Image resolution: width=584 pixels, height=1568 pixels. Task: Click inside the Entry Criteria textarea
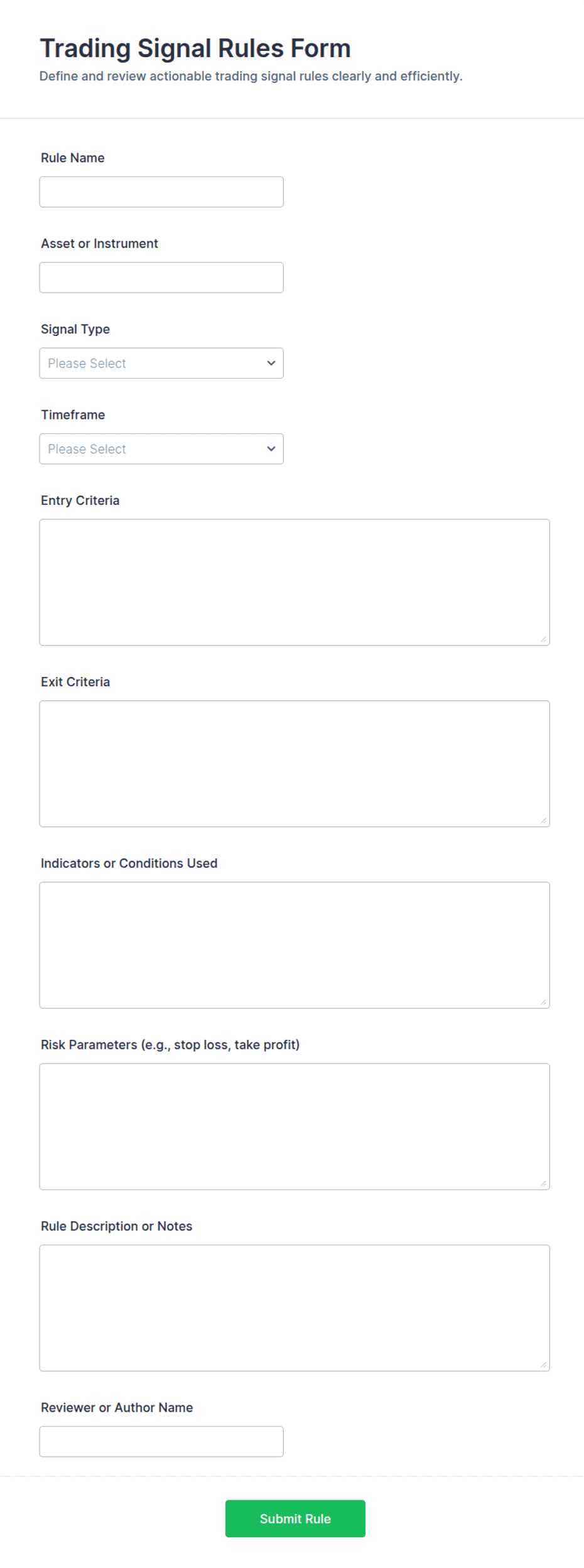pyautogui.click(x=295, y=582)
